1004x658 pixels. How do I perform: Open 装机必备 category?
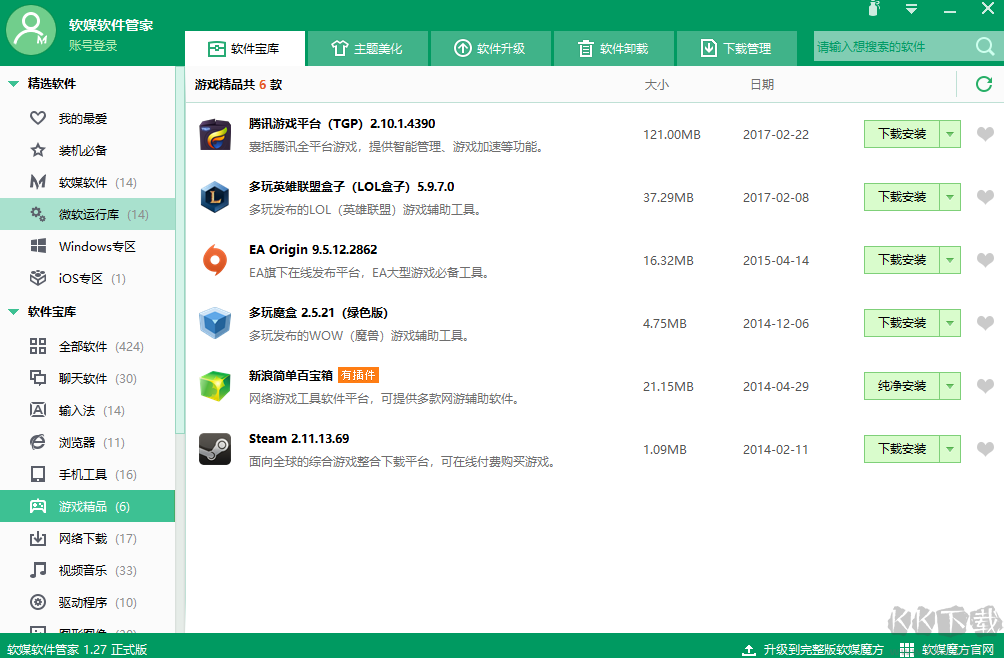87,150
